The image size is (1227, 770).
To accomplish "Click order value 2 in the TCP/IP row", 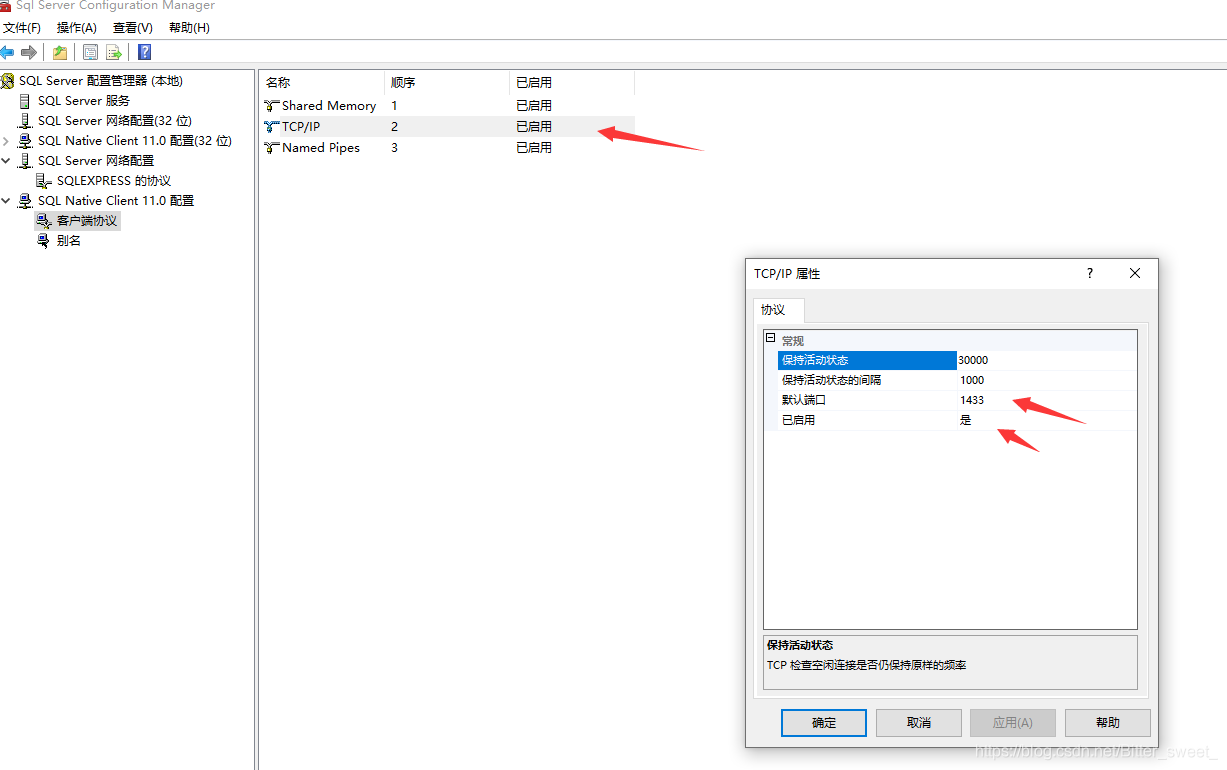I will click(x=394, y=126).
